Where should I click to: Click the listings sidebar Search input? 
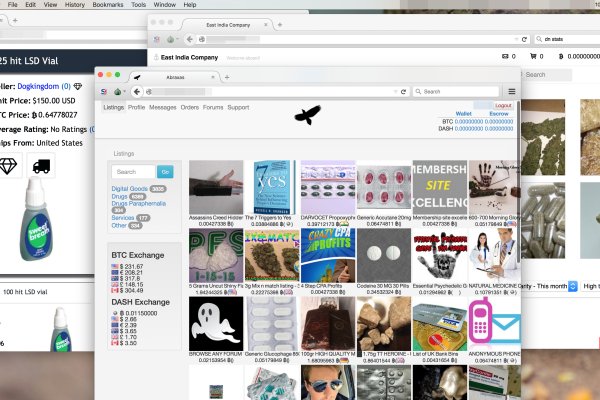point(134,172)
